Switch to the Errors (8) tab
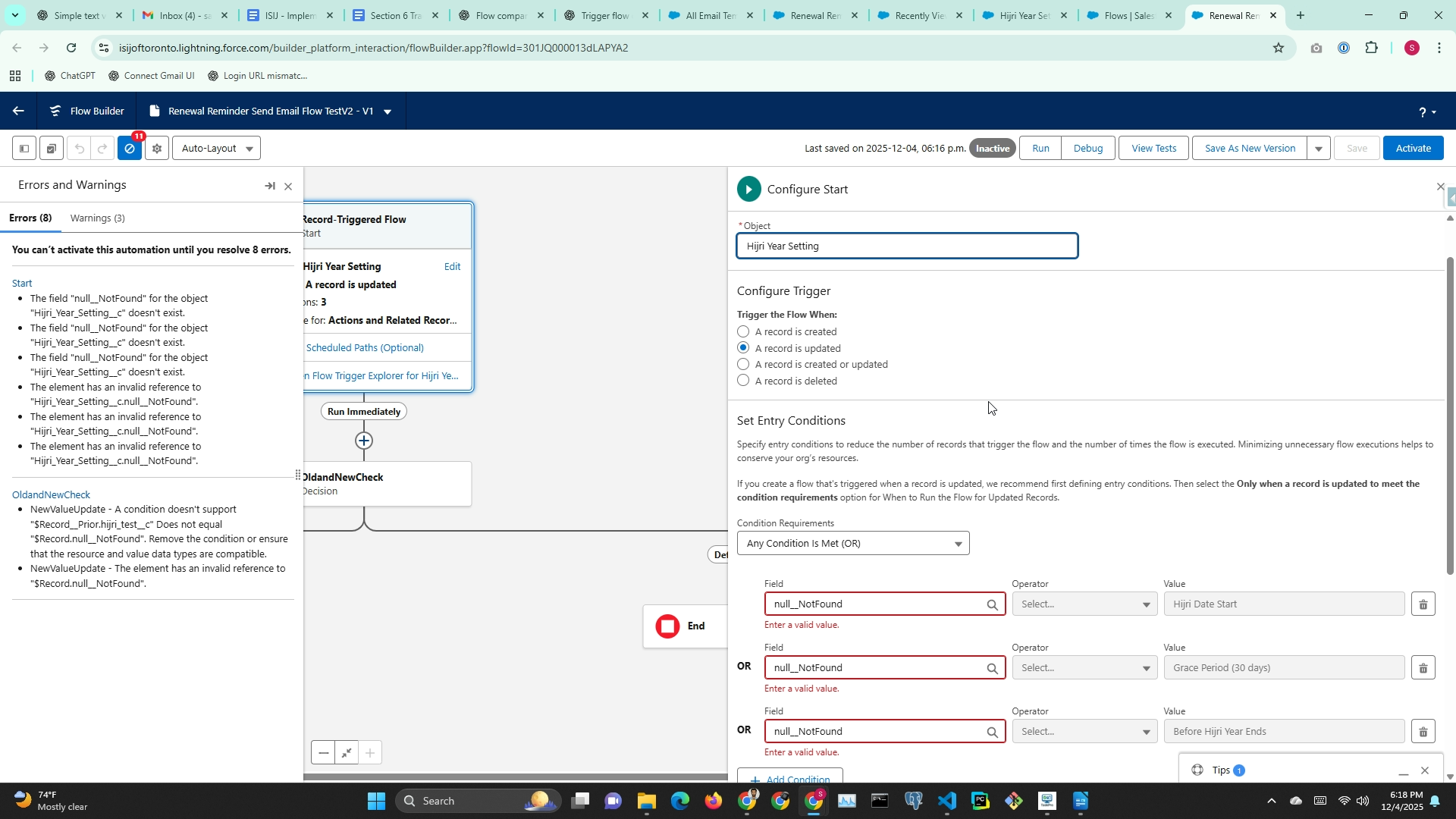 pyautogui.click(x=30, y=218)
